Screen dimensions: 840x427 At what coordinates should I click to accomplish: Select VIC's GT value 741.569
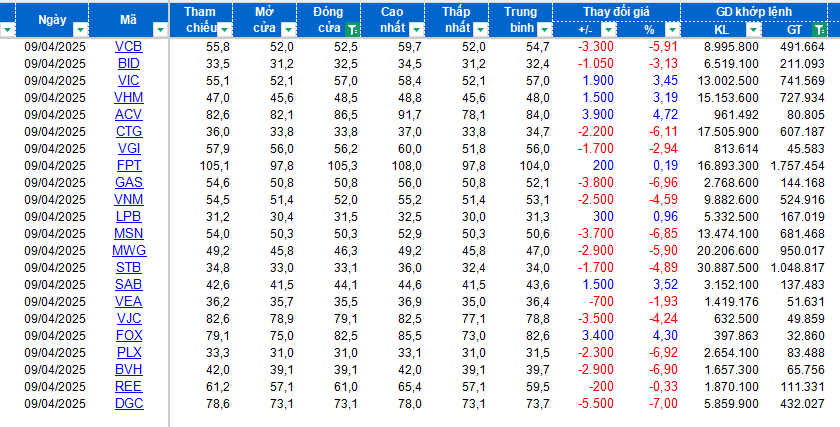coord(802,80)
